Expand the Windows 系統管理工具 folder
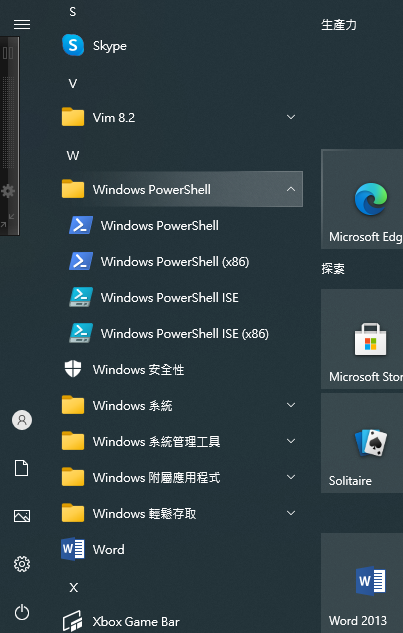This screenshot has width=403, height=633. (181, 441)
